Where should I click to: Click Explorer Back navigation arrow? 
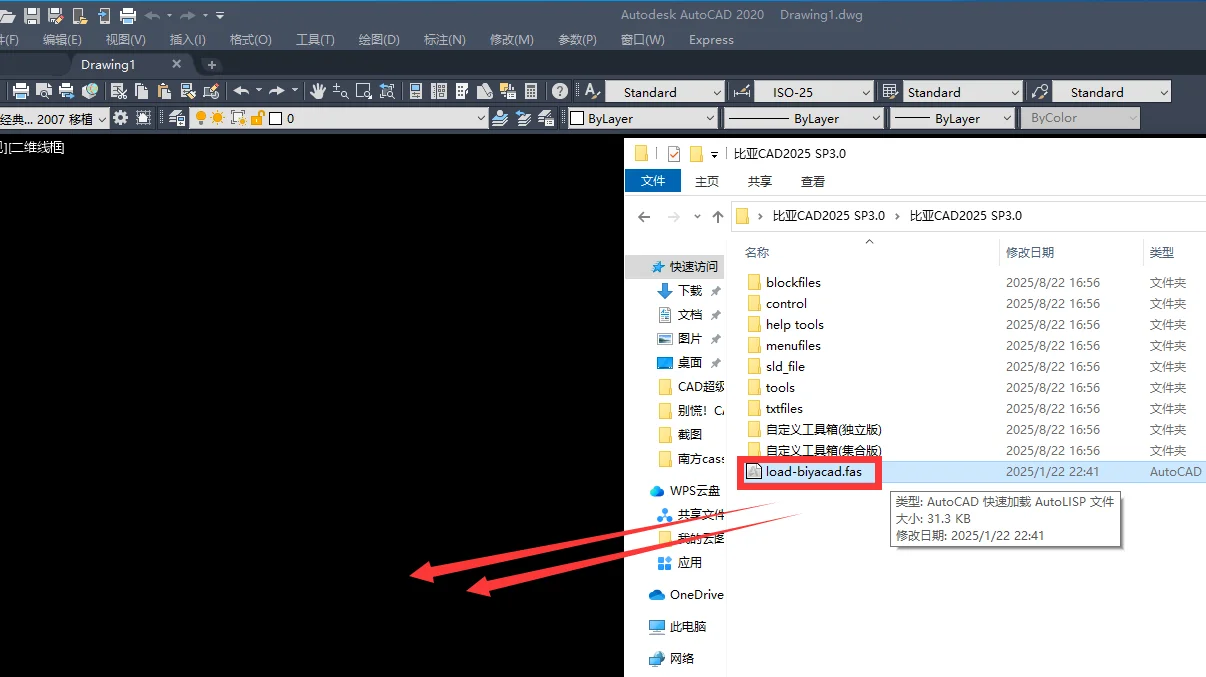(x=644, y=216)
